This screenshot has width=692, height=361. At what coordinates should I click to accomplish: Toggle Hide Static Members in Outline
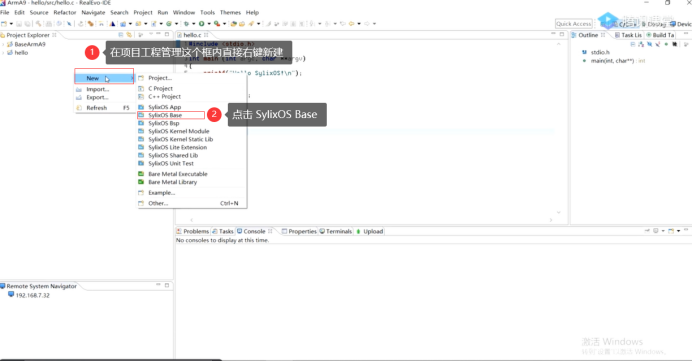click(658, 44)
